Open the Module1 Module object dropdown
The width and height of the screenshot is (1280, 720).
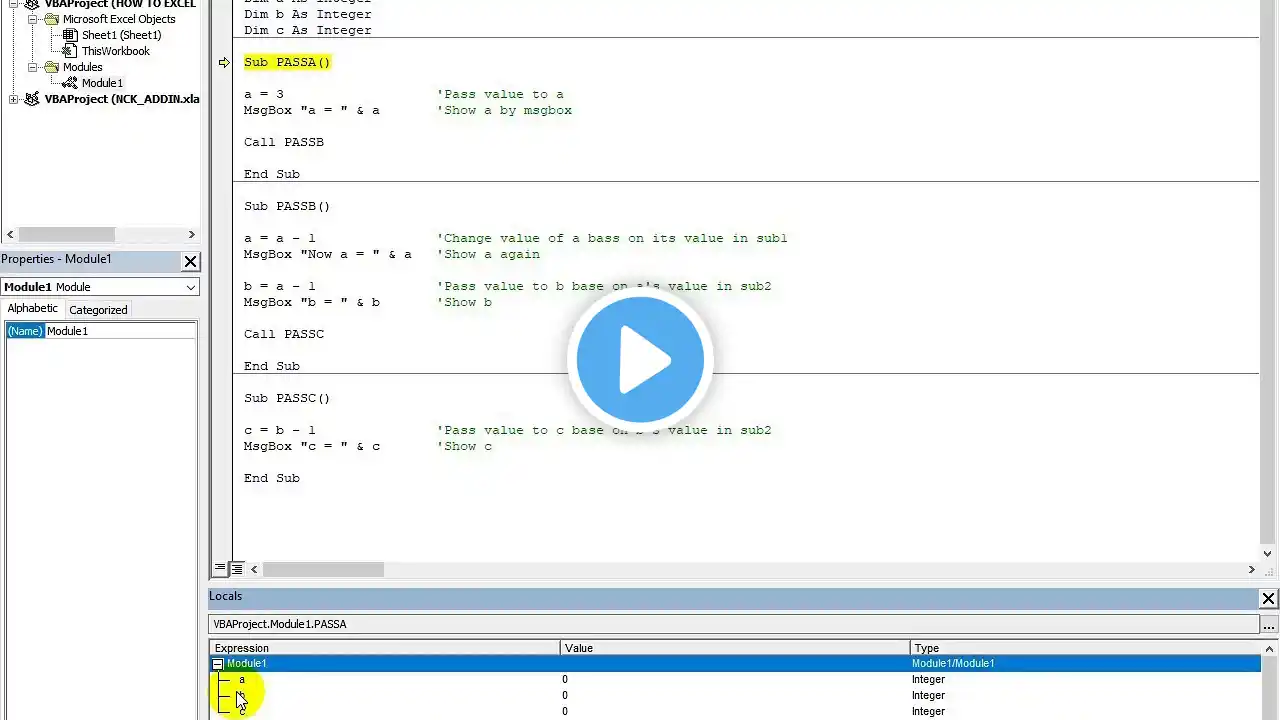(x=190, y=287)
